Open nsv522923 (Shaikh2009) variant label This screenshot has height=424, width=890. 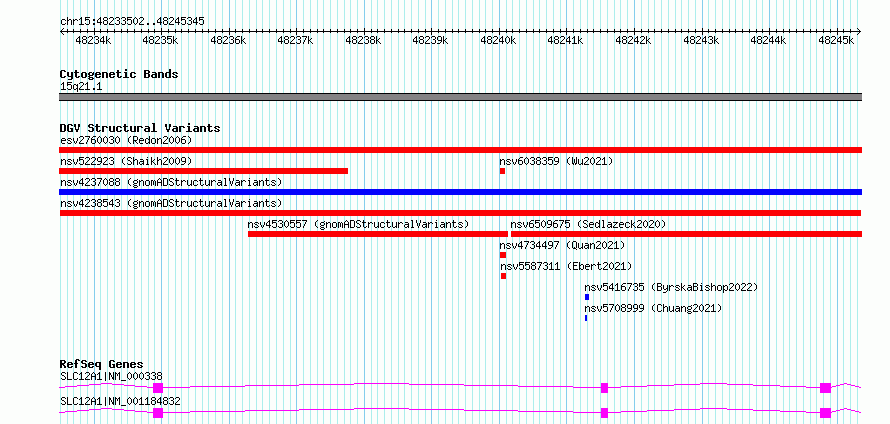point(126,161)
